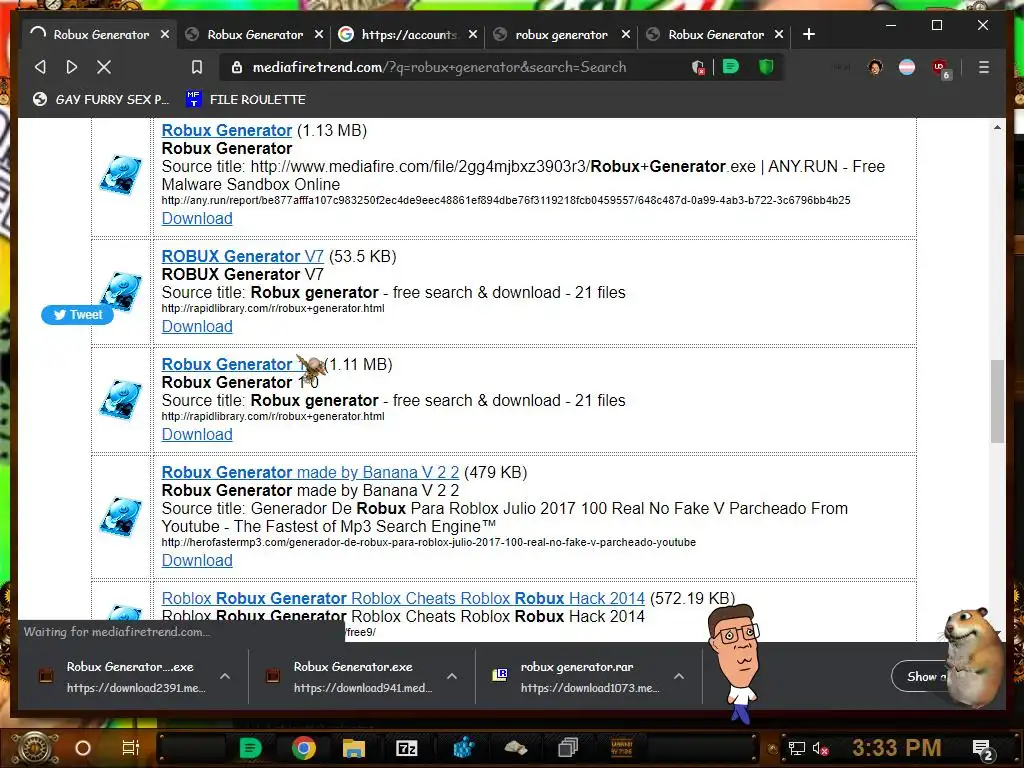
Task: Click the muted volume icon in system tray
Action: click(820, 749)
